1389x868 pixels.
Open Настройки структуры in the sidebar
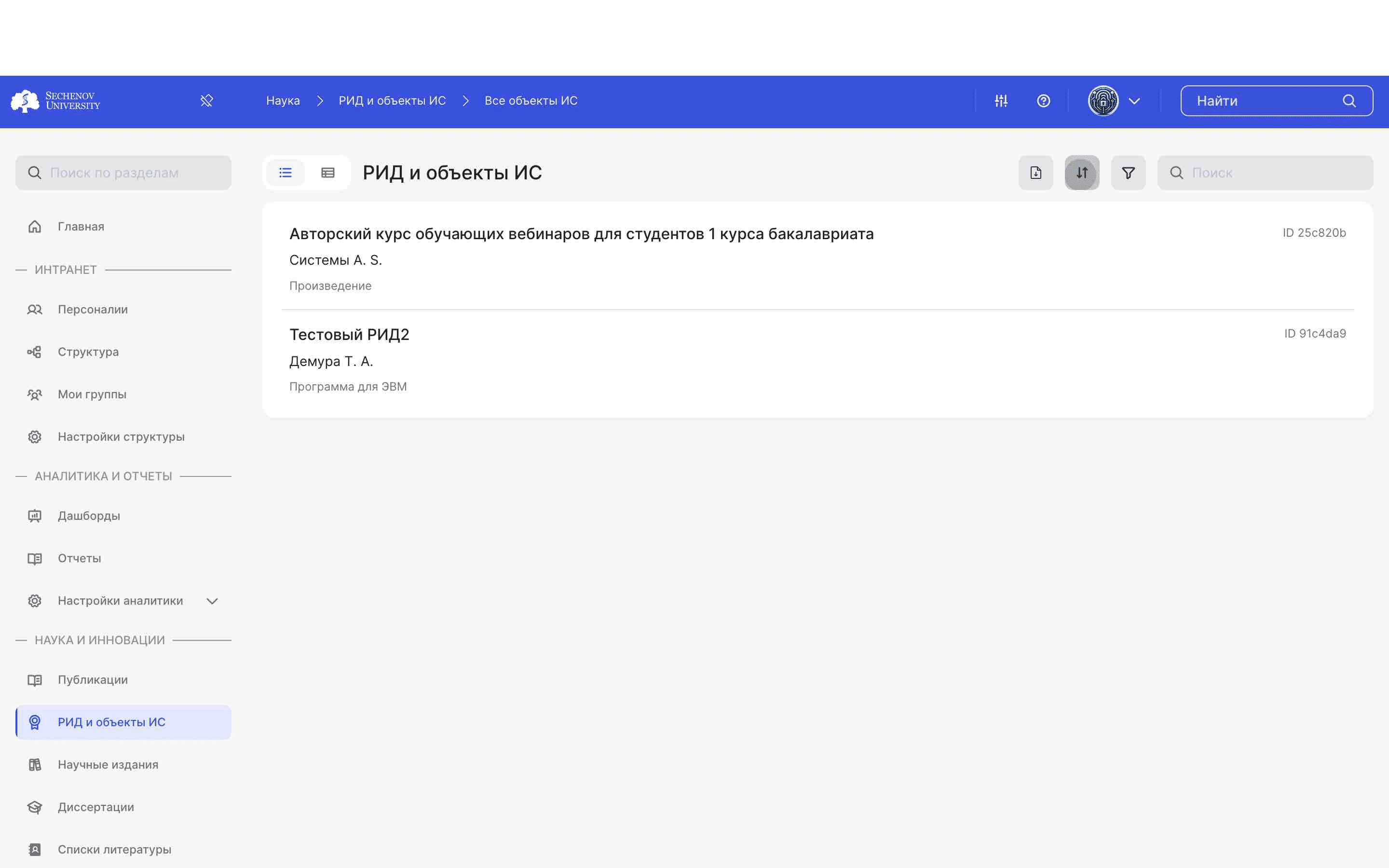click(x=123, y=437)
